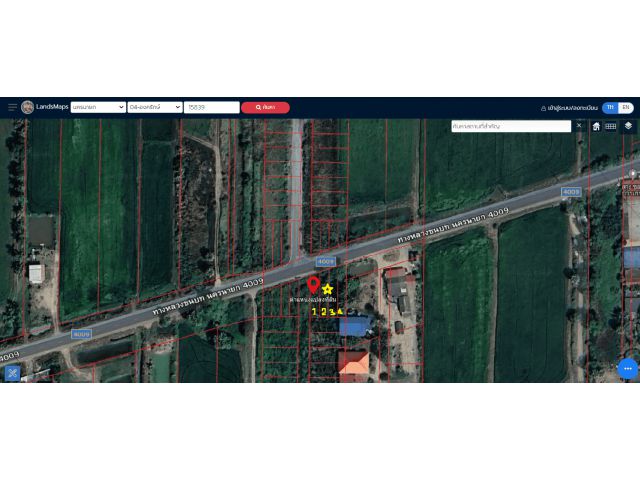The height and width of the screenshot is (480, 640).
Task: Click the 4009 route shield near the pin
Action: (326, 262)
